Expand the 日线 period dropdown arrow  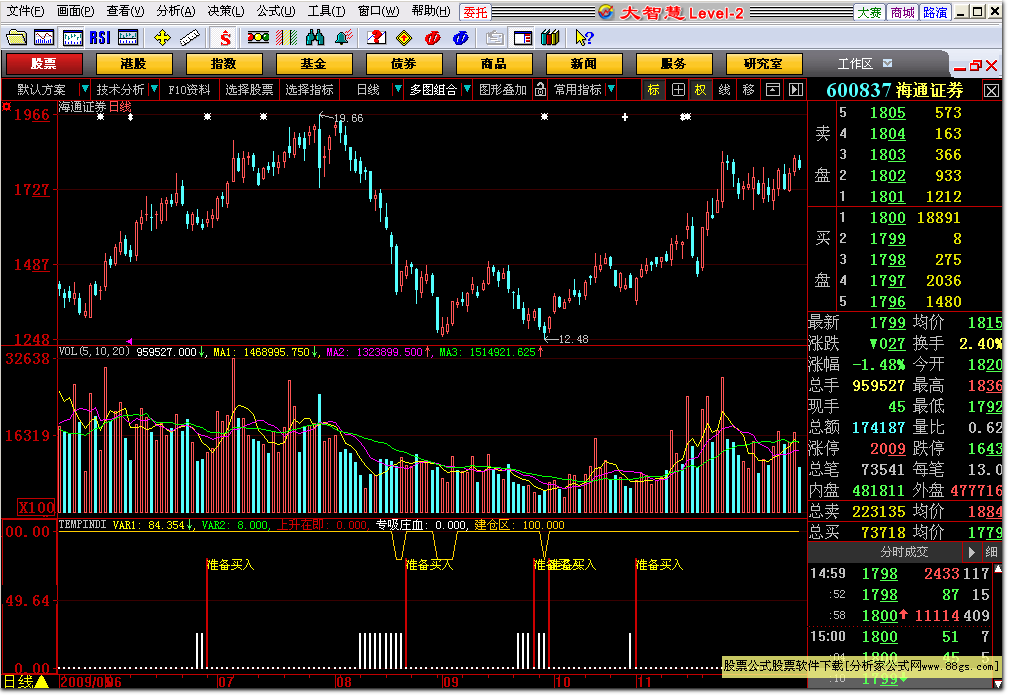point(398,89)
